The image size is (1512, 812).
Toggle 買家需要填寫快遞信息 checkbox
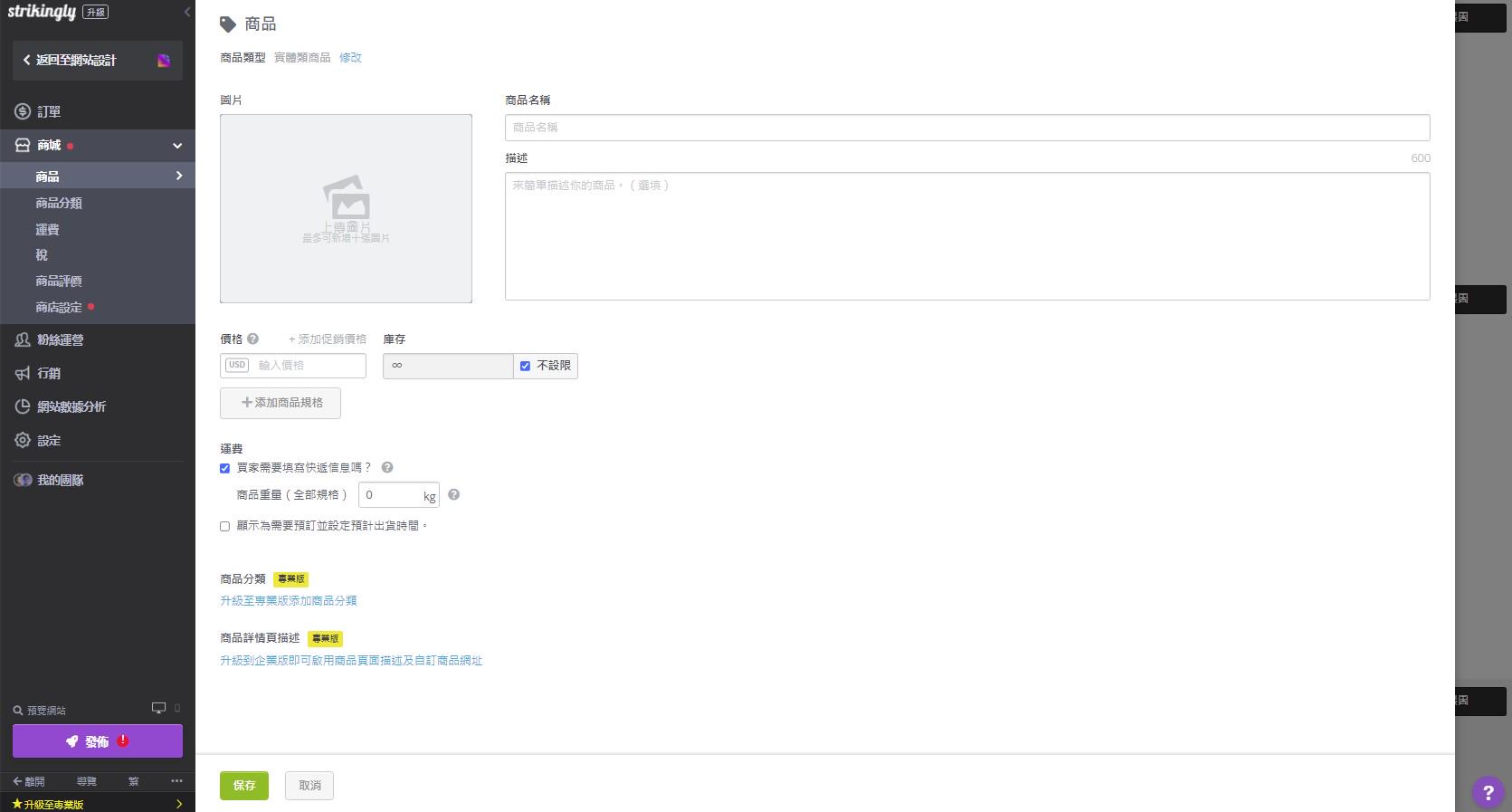pyautogui.click(x=225, y=468)
